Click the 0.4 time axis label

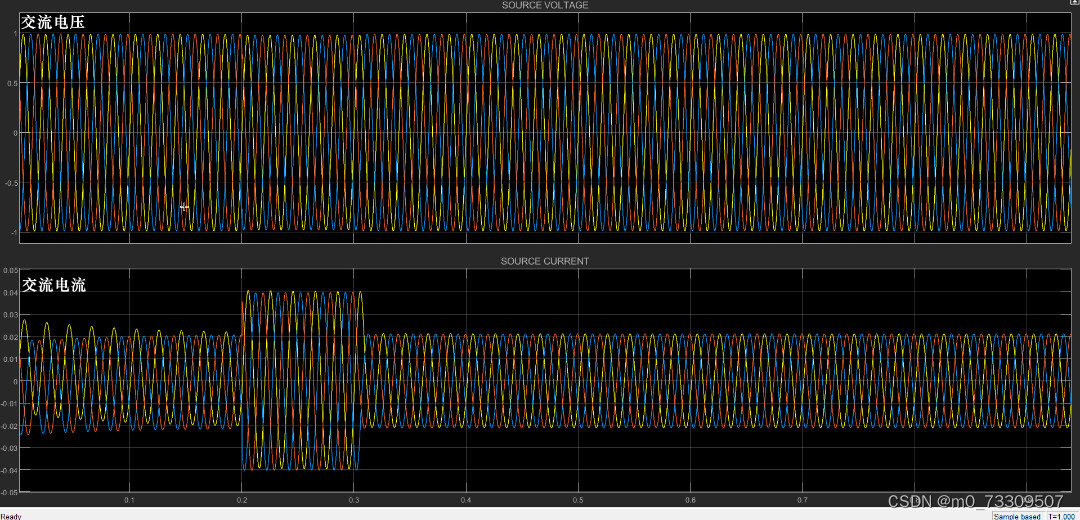(466, 499)
